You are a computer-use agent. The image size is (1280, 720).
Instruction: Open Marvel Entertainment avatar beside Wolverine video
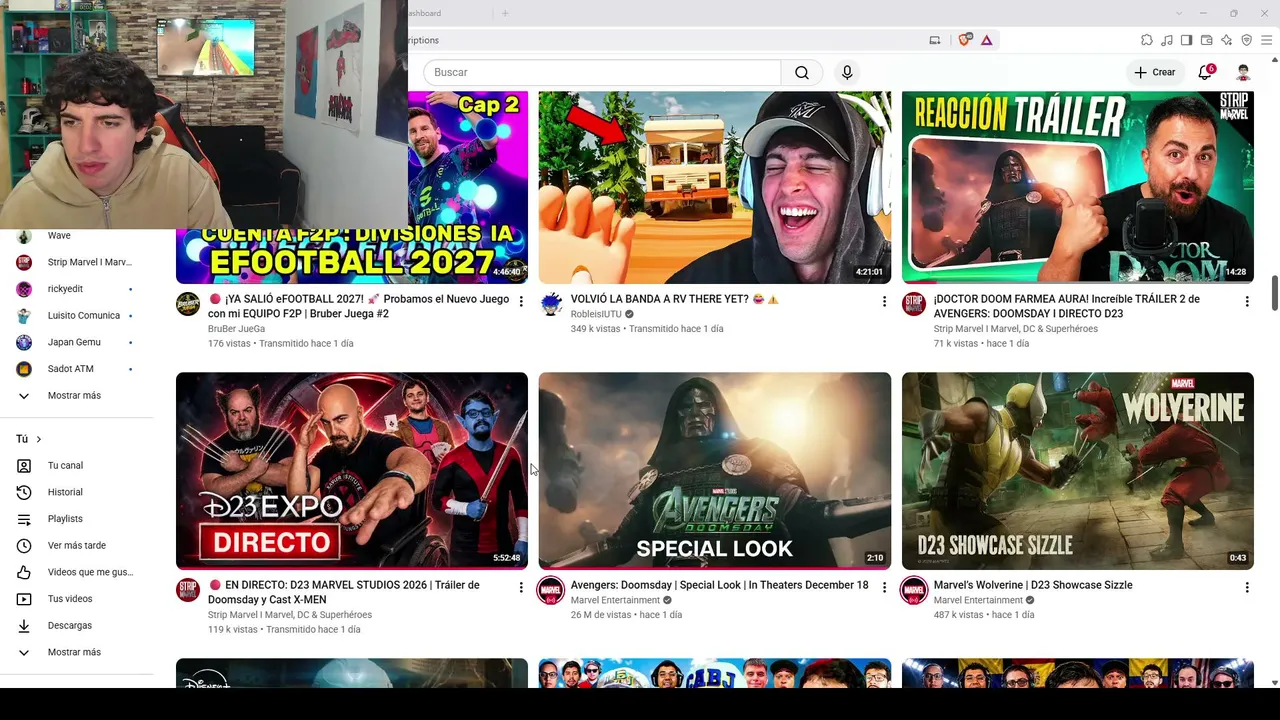pyautogui.click(x=914, y=590)
